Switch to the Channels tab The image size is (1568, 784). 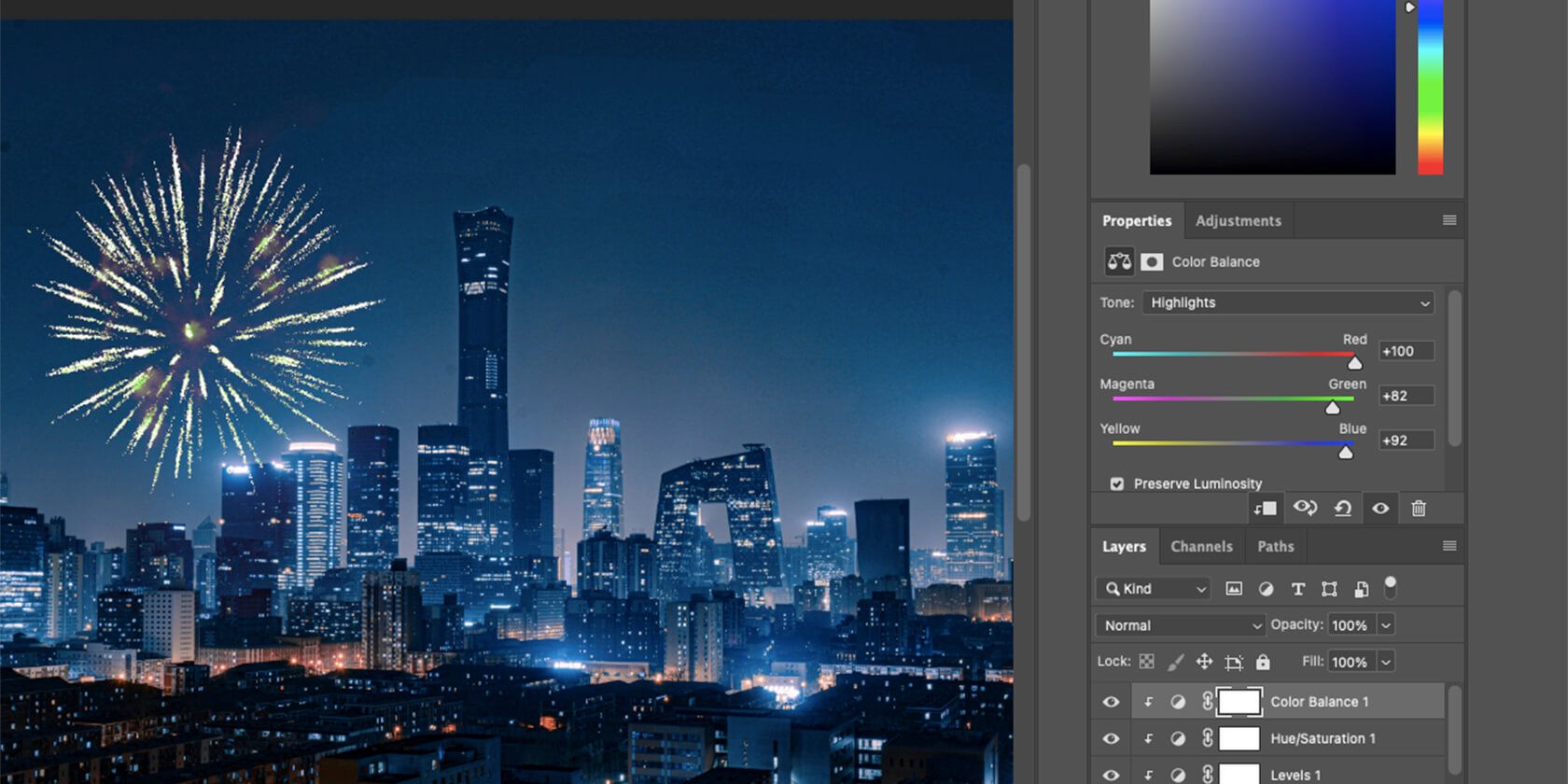coord(1201,547)
